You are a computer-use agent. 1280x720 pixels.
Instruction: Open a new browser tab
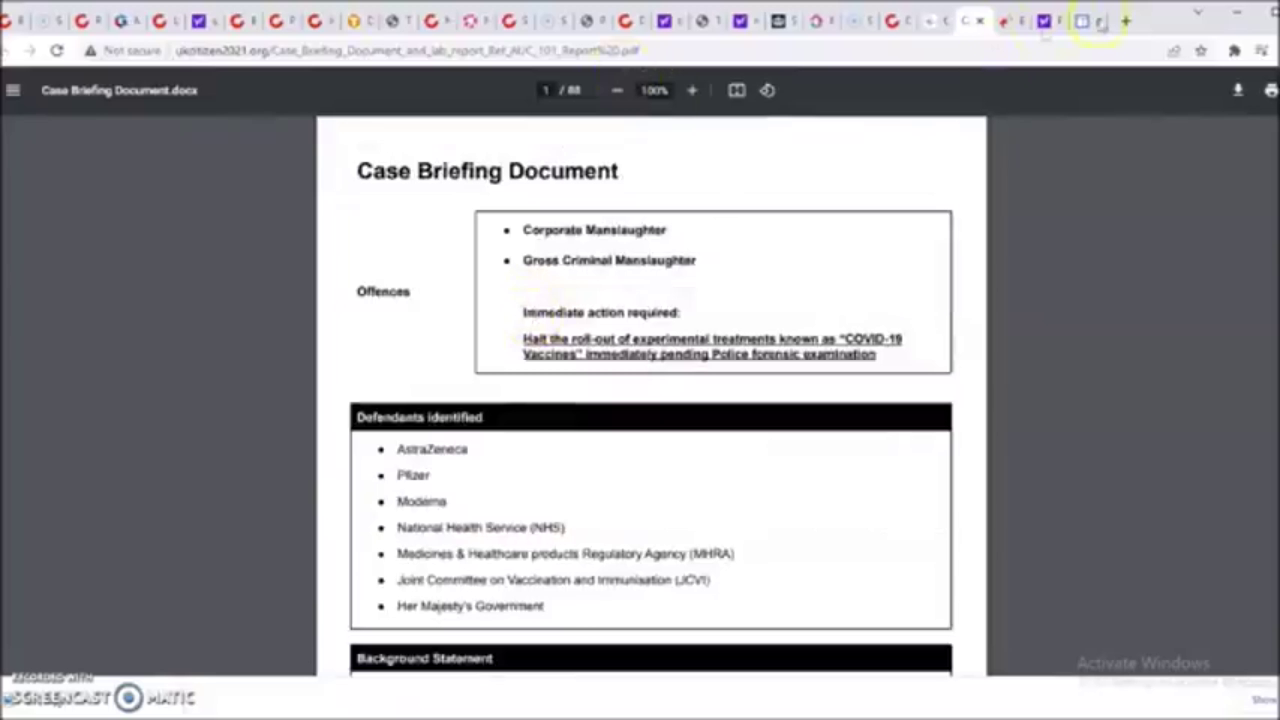click(1126, 21)
